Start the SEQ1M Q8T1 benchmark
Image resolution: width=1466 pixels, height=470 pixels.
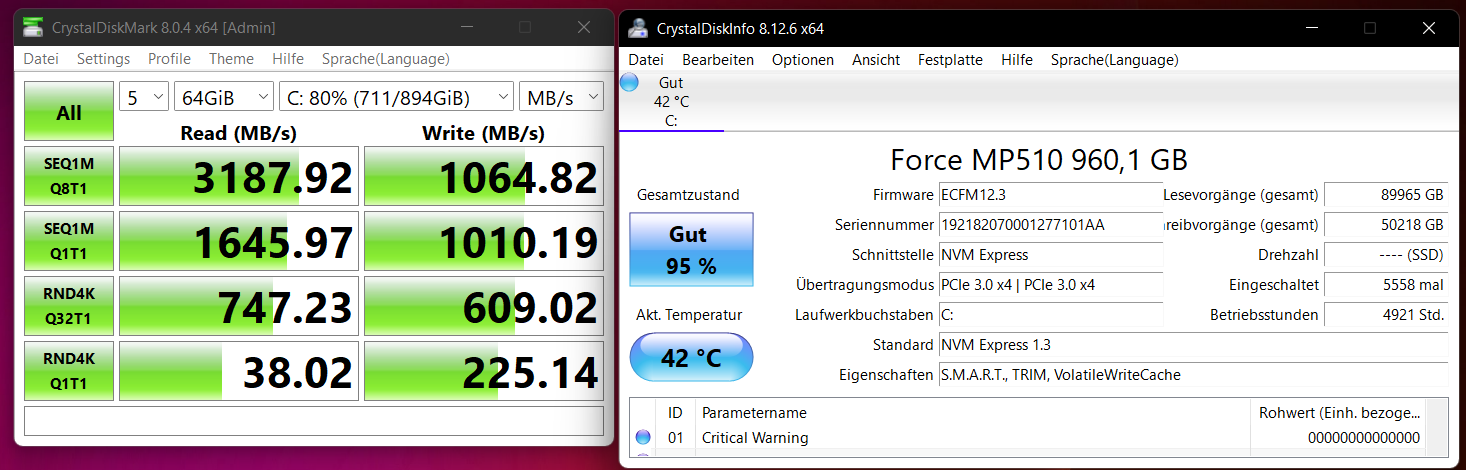69,176
